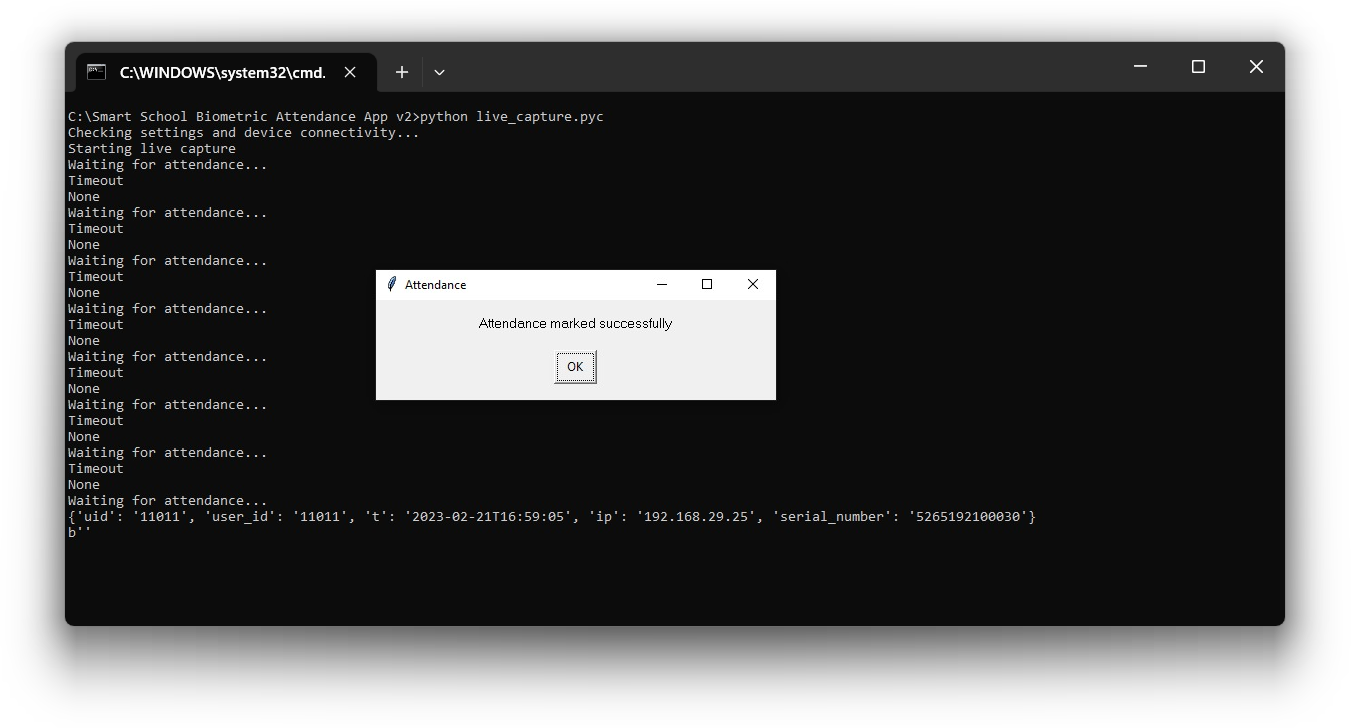Click the 'Starting live capture' output line

click(151, 149)
